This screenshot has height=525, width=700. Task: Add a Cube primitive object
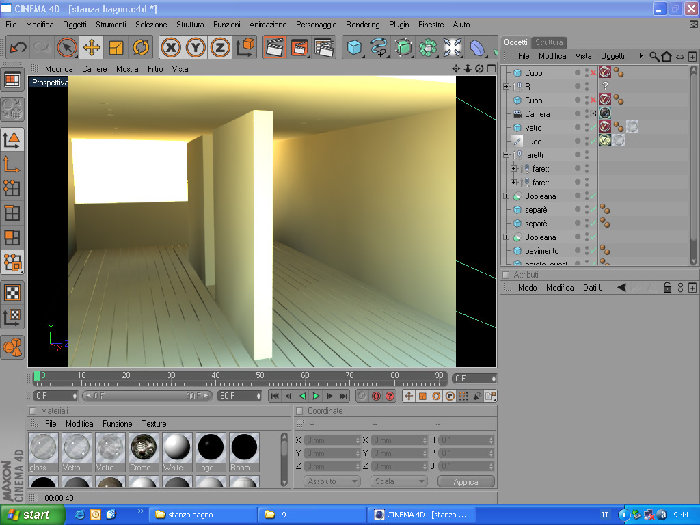tap(354, 47)
